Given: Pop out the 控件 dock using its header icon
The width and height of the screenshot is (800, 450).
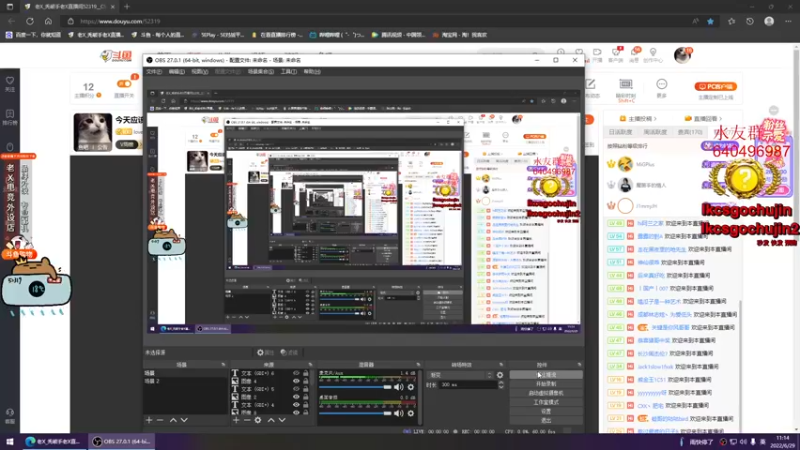Looking at the screenshot, I should 579,365.
